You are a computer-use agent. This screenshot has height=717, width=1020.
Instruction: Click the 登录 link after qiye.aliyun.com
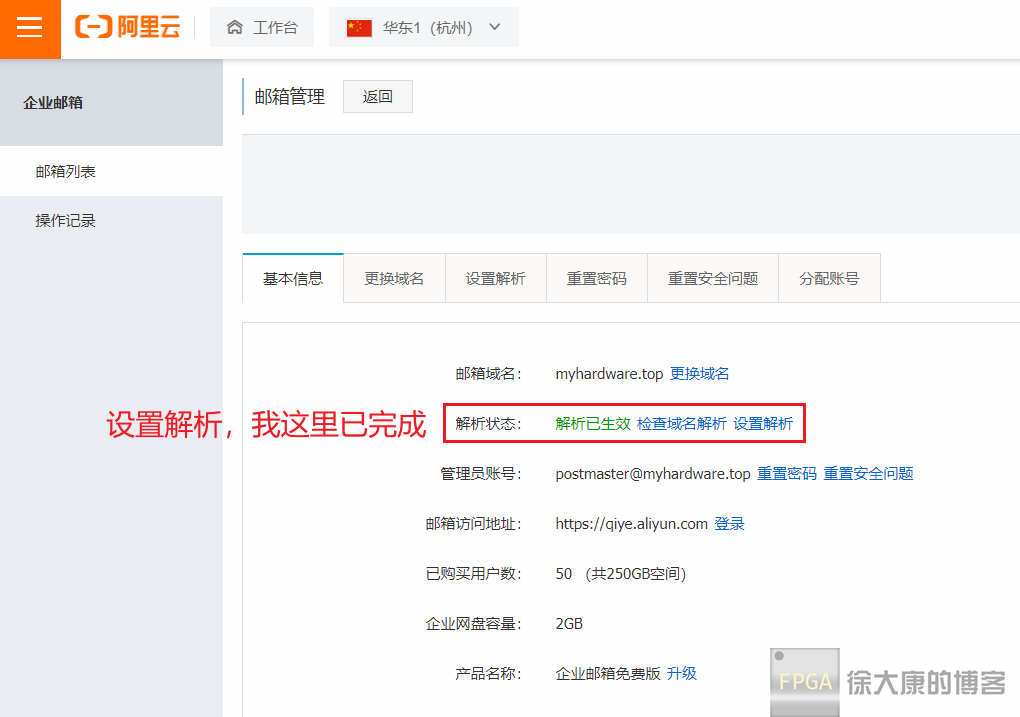click(729, 524)
